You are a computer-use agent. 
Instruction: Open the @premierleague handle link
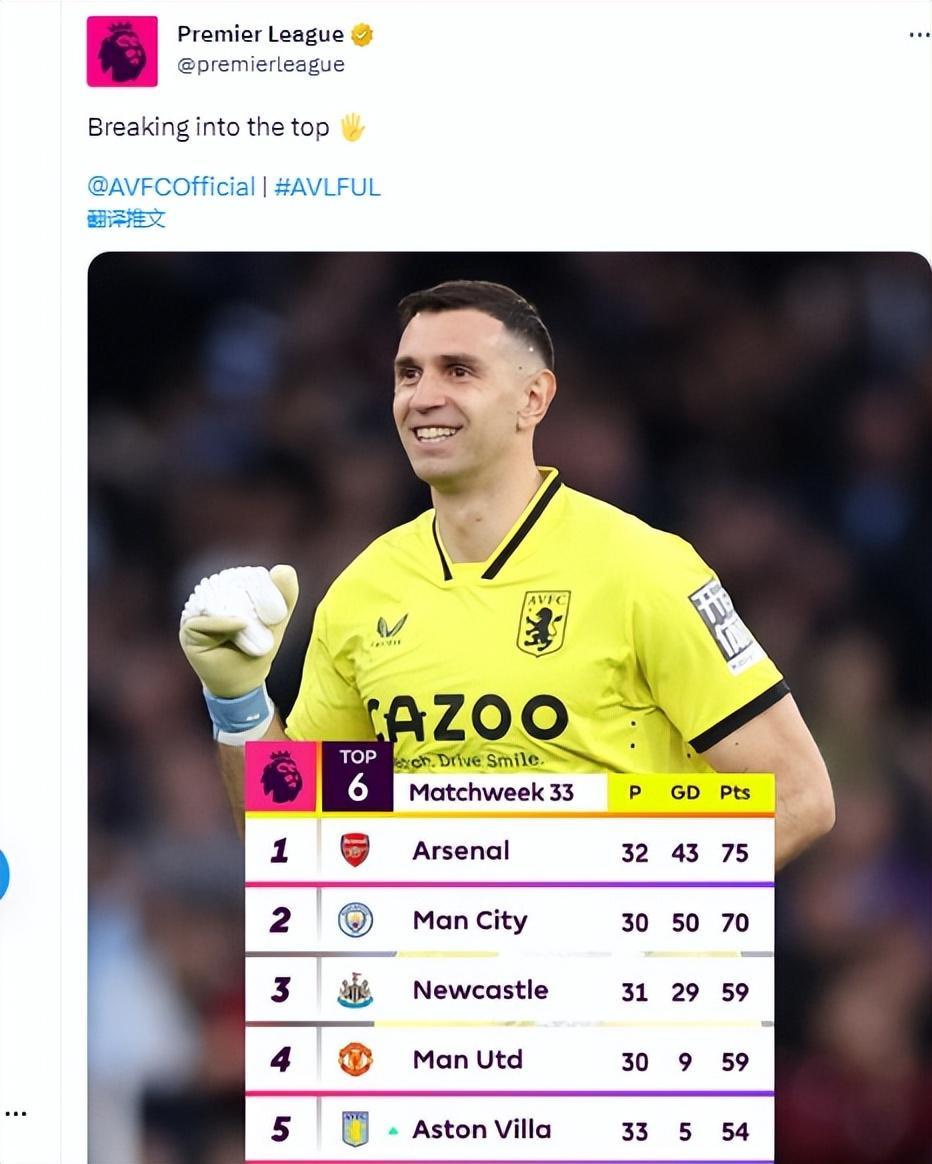(261, 64)
